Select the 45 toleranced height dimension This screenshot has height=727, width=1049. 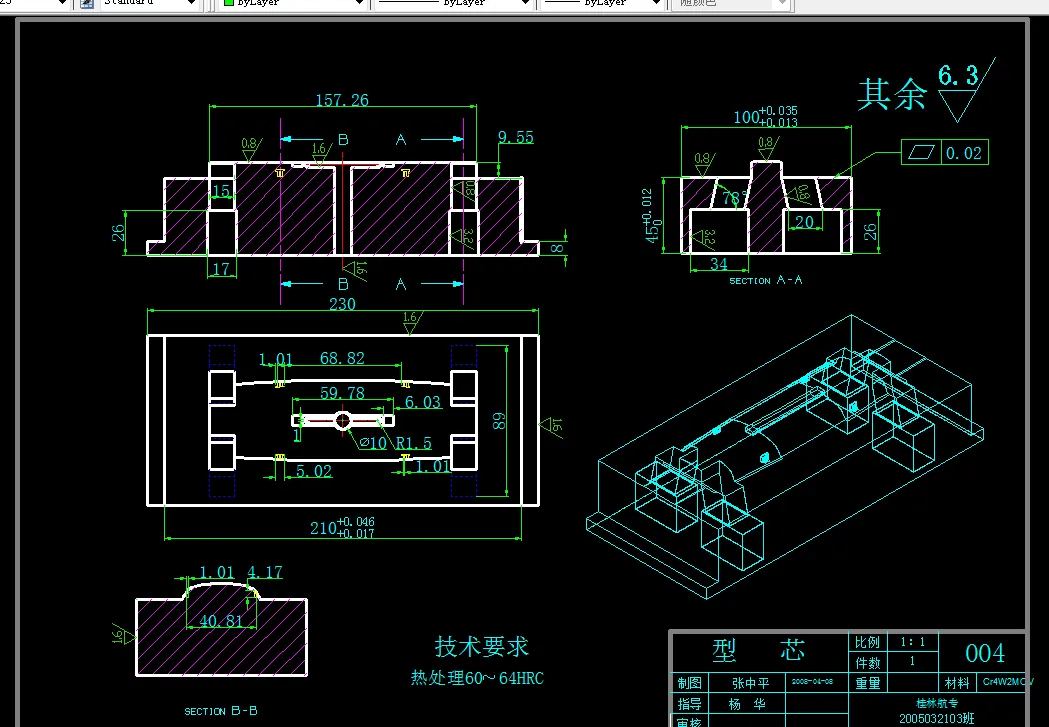pyautogui.click(x=651, y=215)
